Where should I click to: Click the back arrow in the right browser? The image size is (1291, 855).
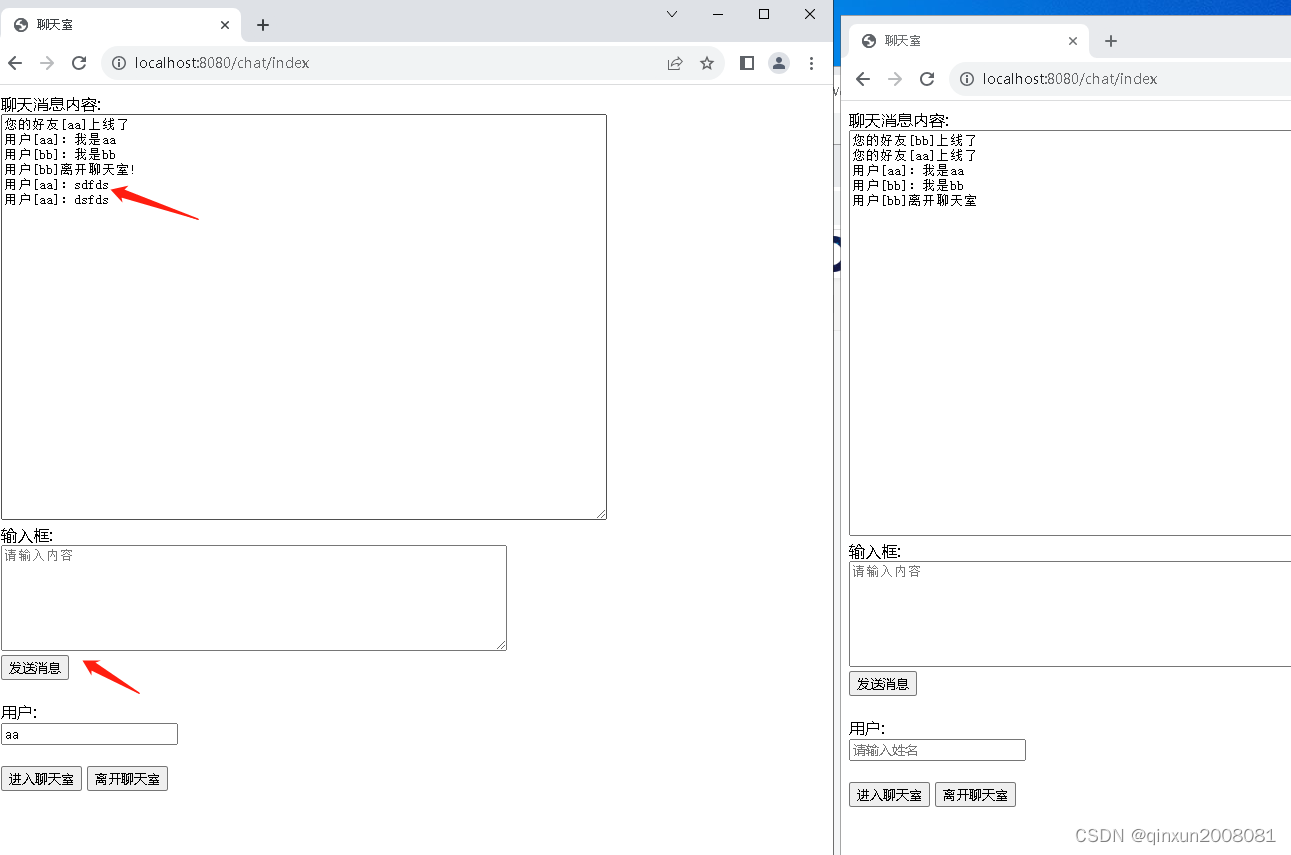click(x=862, y=79)
